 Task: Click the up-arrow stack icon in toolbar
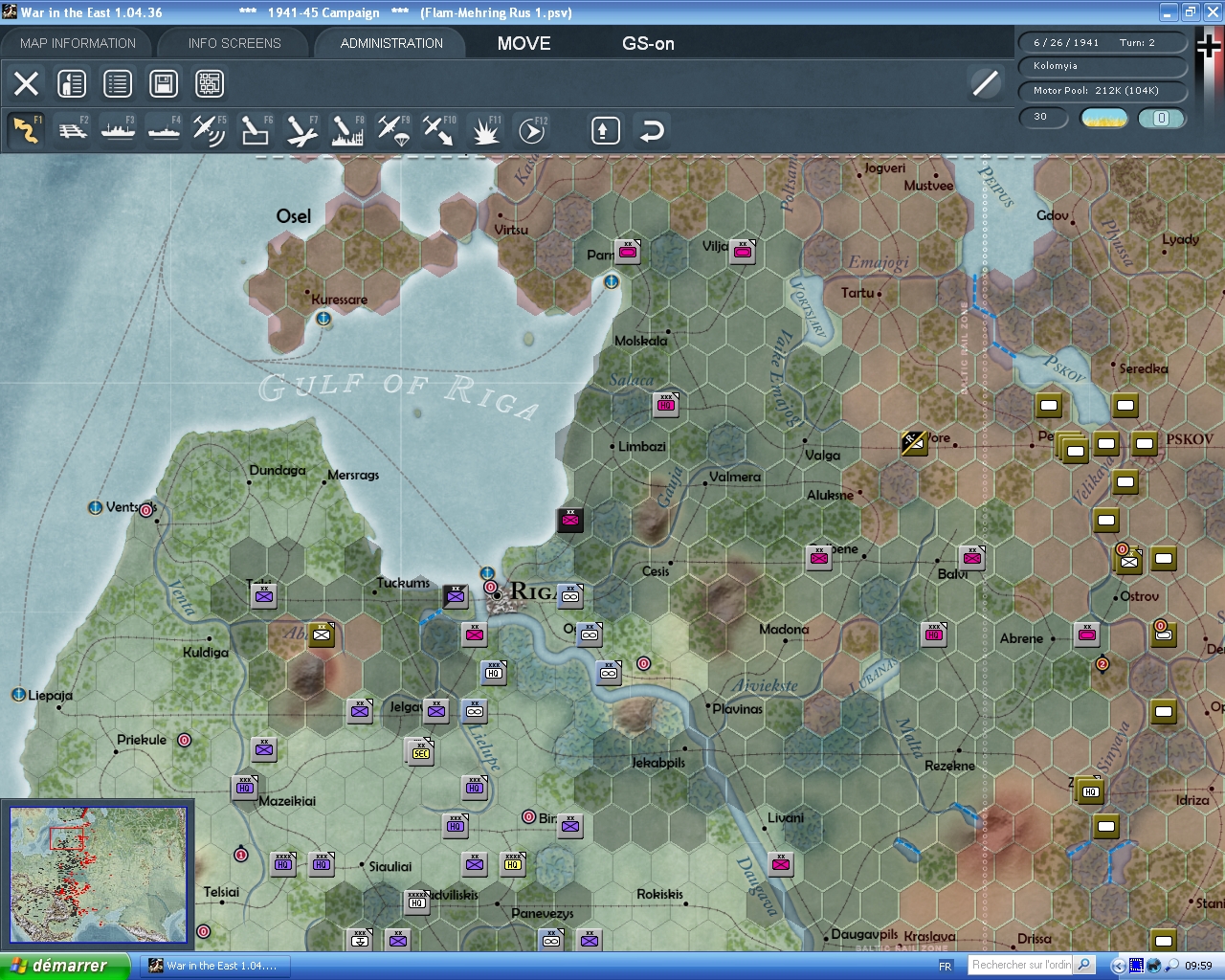pyautogui.click(x=605, y=130)
